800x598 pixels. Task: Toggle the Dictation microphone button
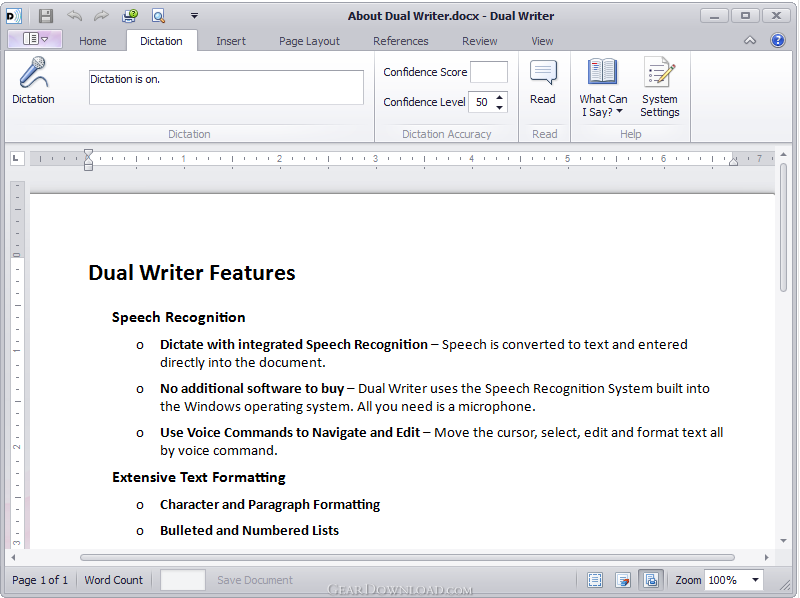(x=33, y=81)
